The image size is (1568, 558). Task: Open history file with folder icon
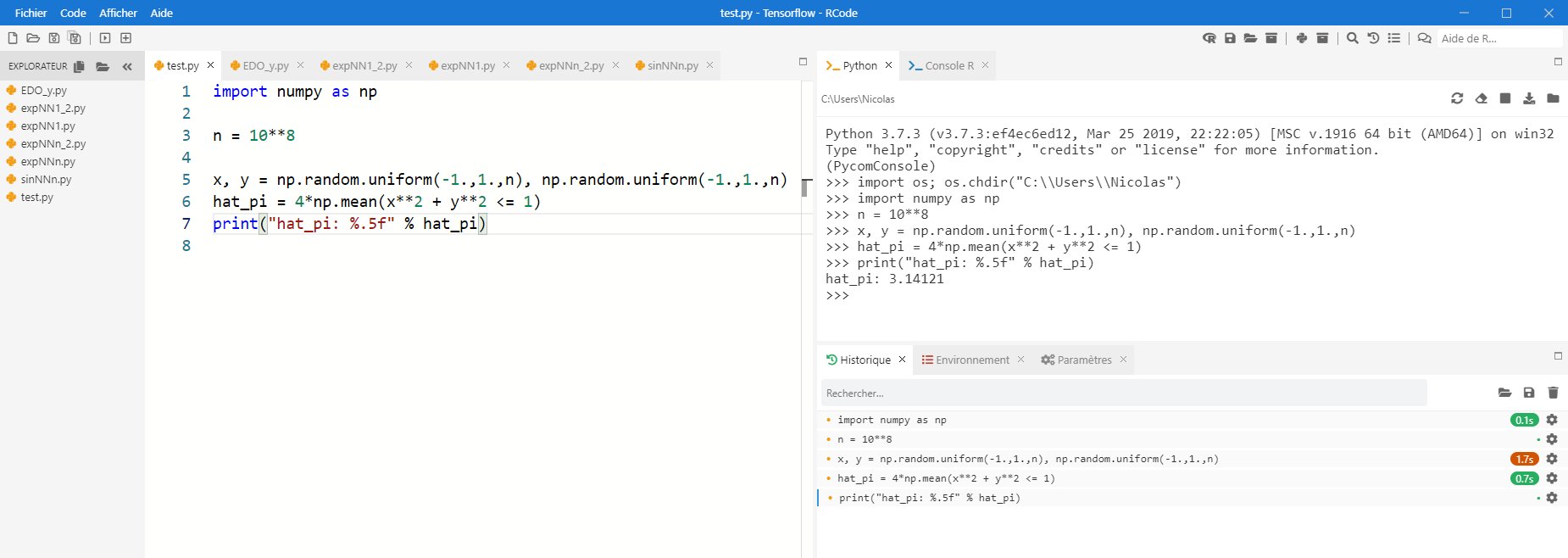click(x=1504, y=393)
